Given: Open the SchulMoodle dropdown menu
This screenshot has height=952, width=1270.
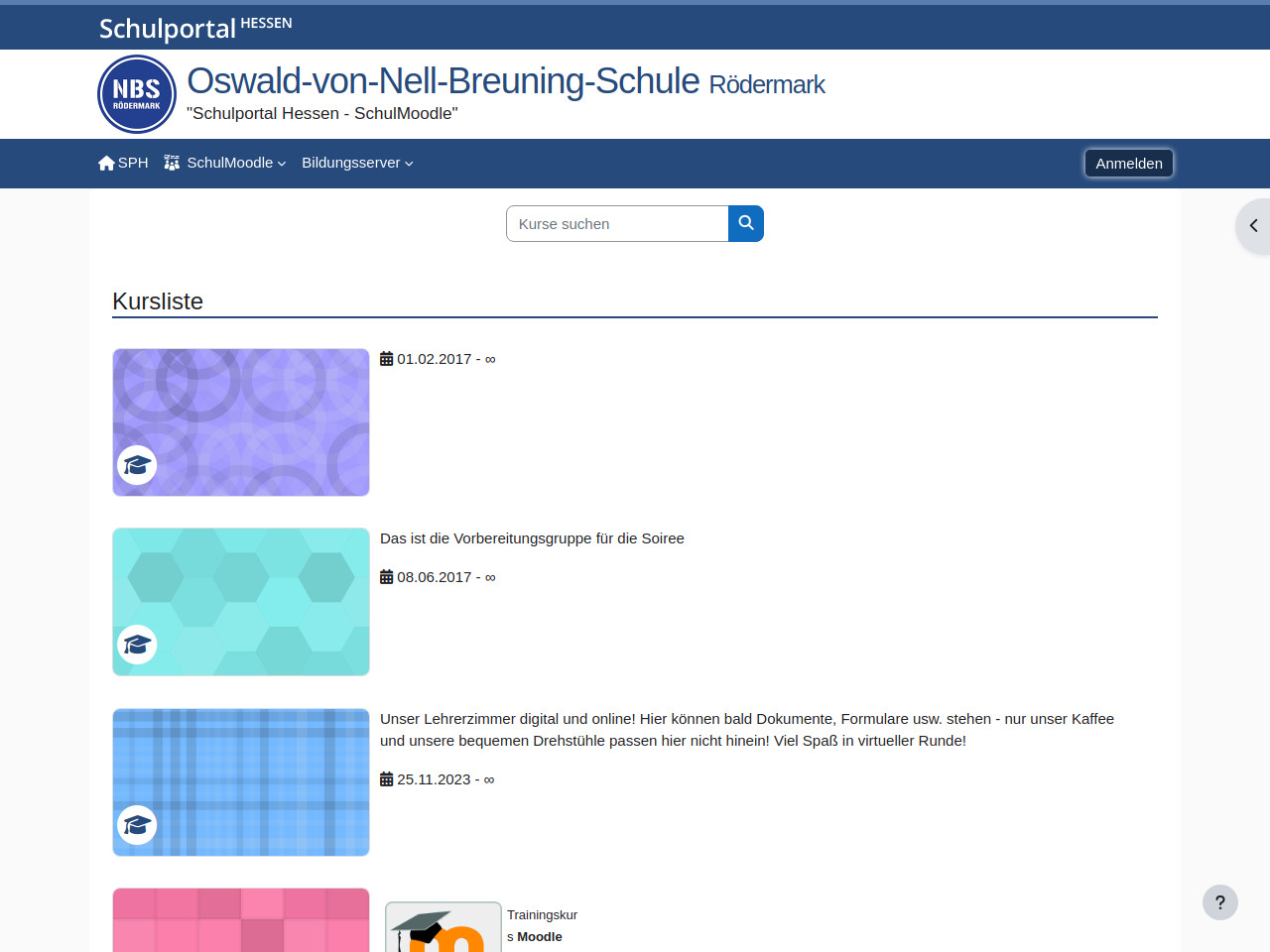Looking at the screenshot, I should (x=225, y=163).
